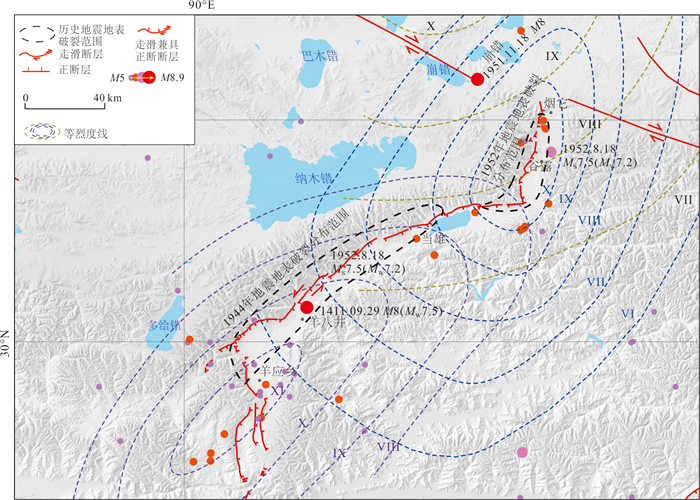Image resolution: width=700 pixels, height=500 pixels.
Task: Click the 1411.09.29 M8(Mw7.5) label
Action: point(382,311)
